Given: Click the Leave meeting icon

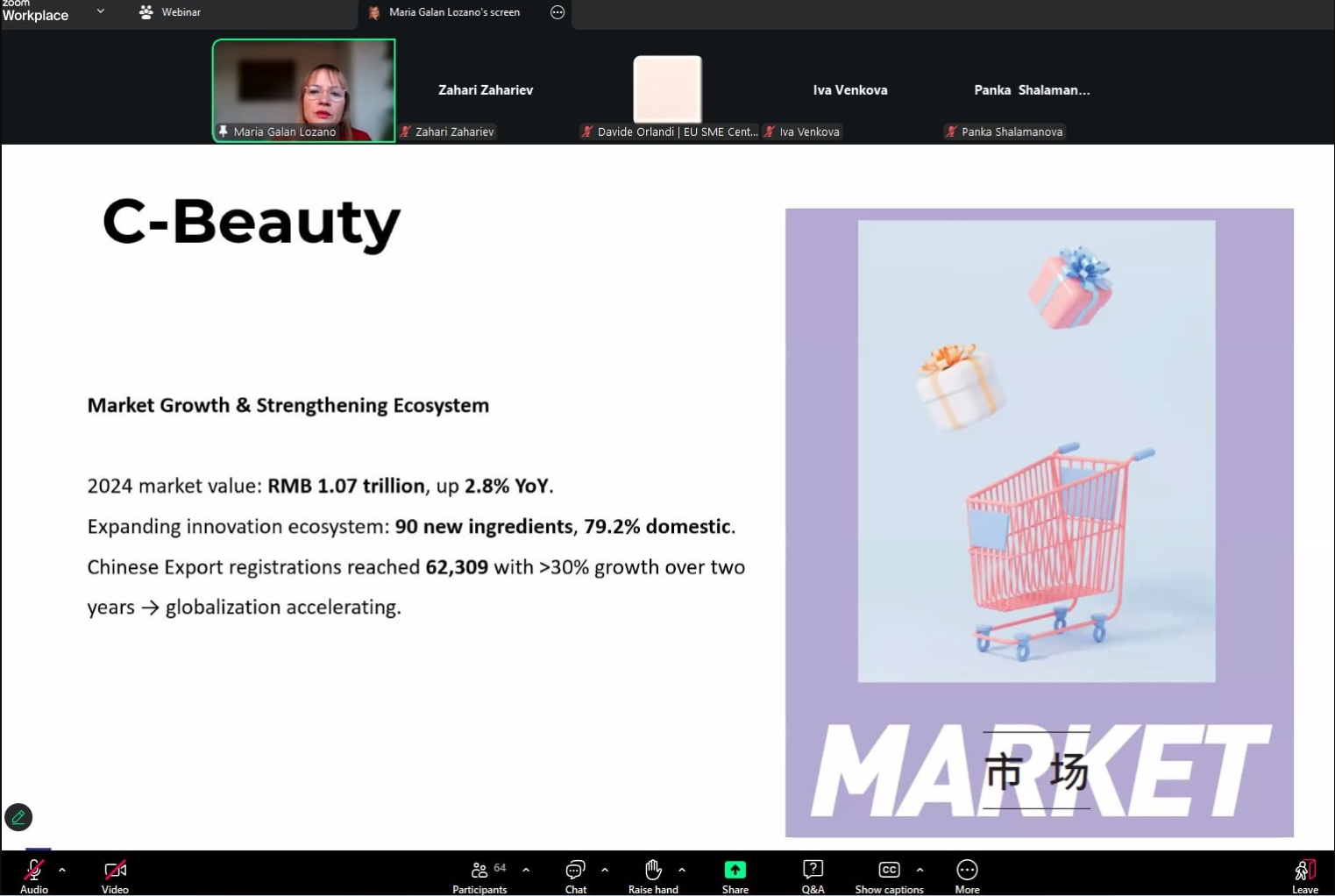Looking at the screenshot, I should (1304, 870).
